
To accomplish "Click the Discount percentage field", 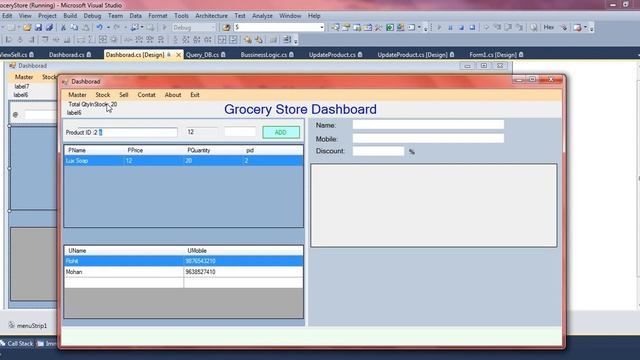I will 378,151.
